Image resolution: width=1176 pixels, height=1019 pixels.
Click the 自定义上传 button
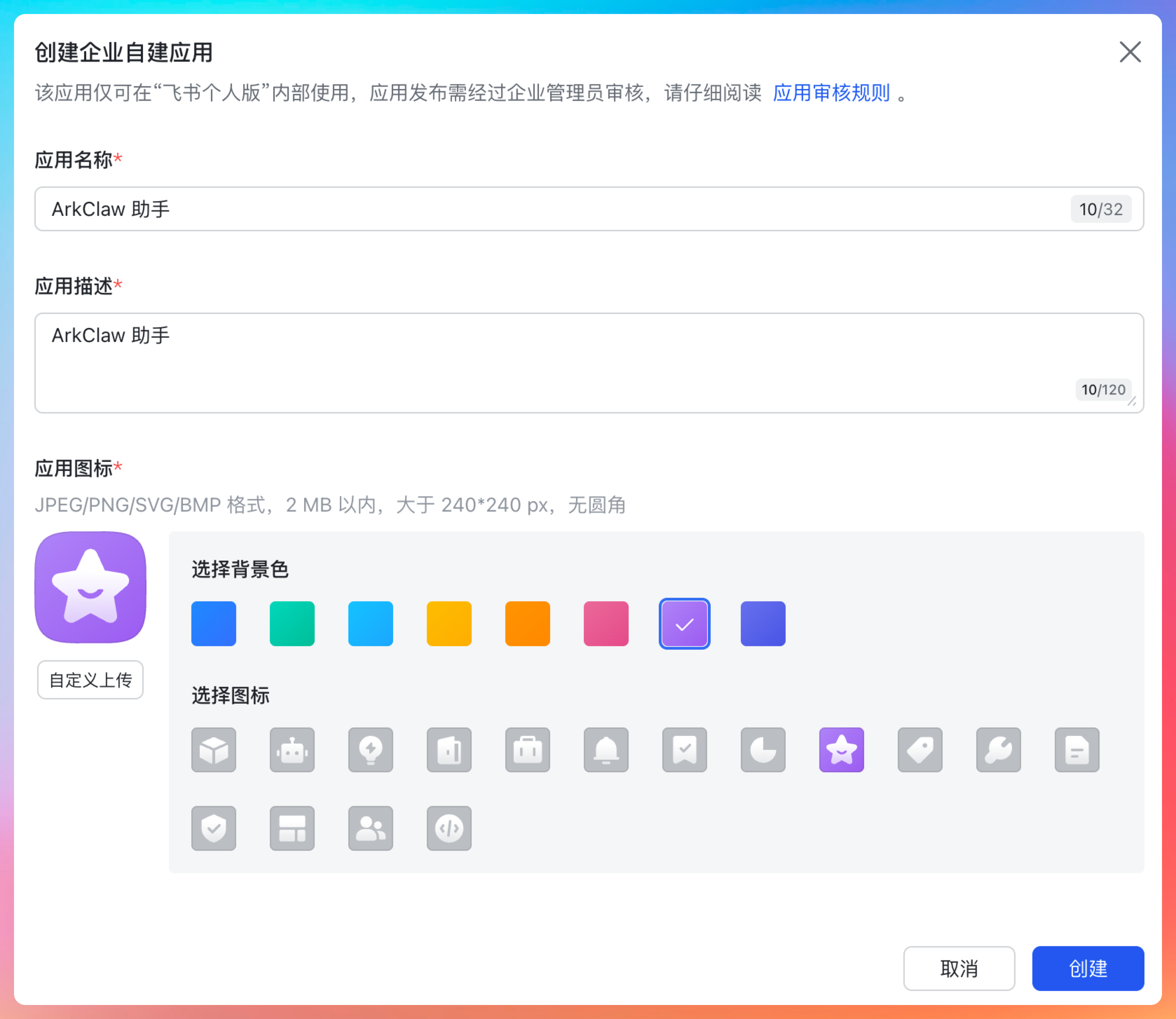point(90,679)
